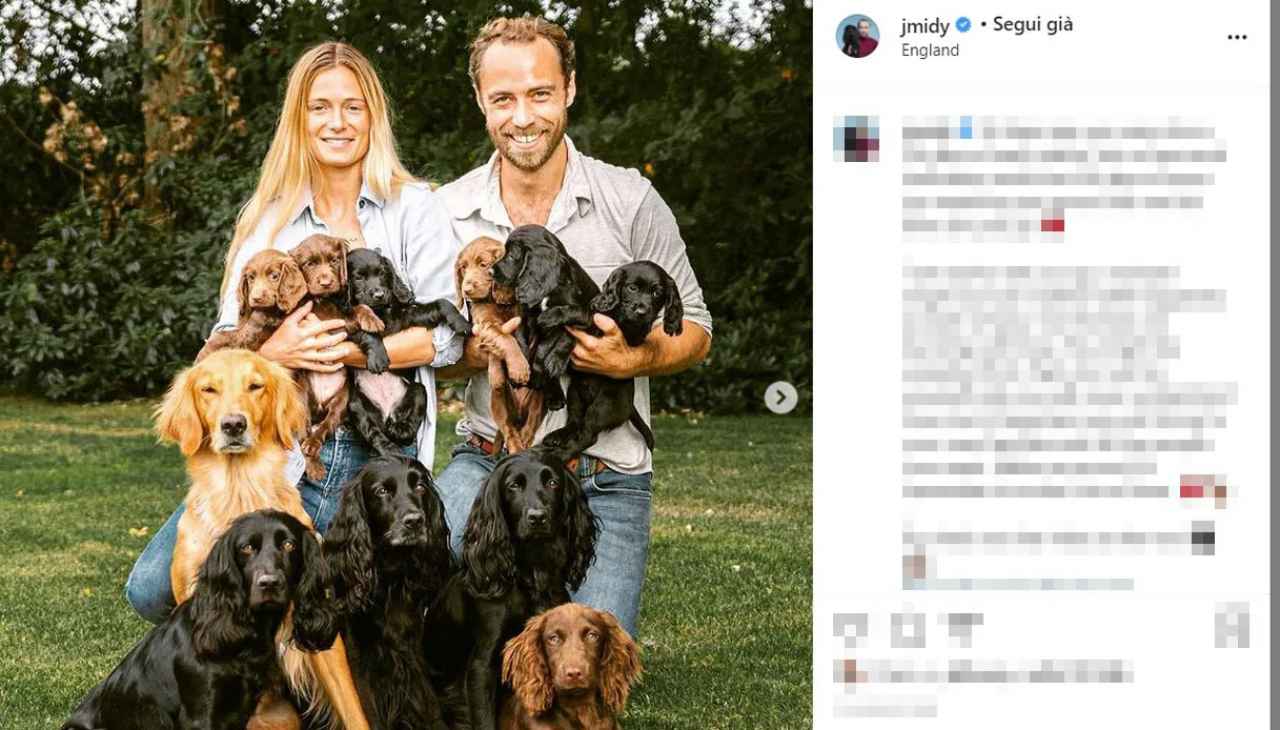Viewport: 1280px width, 730px height.
Task: Click the blurred avatar beside the caption
Action: click(856, 139)
